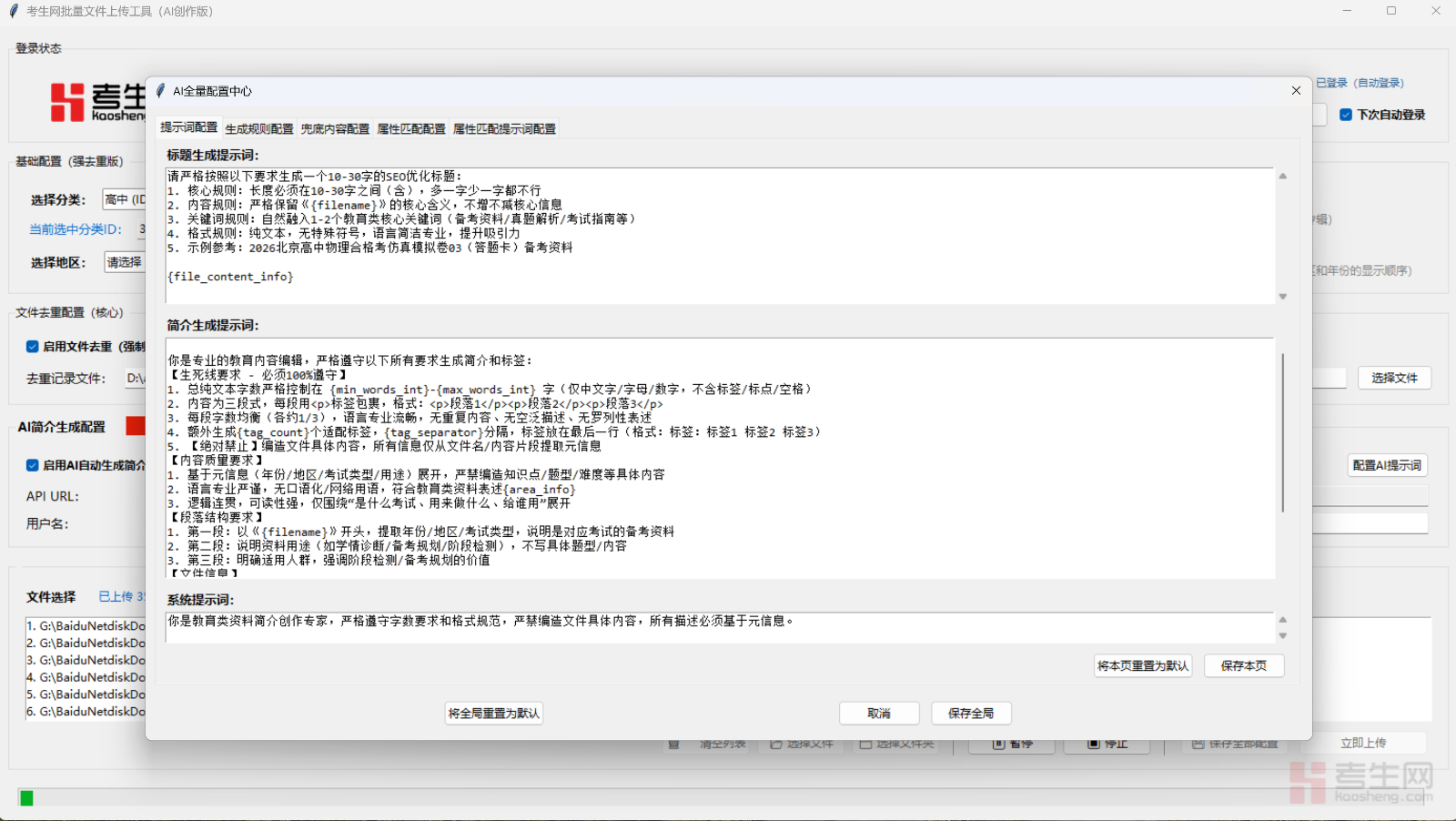Click the feather icon in the AI全量配置中心 title bar
1456x821 pixels.
point(161,91)
